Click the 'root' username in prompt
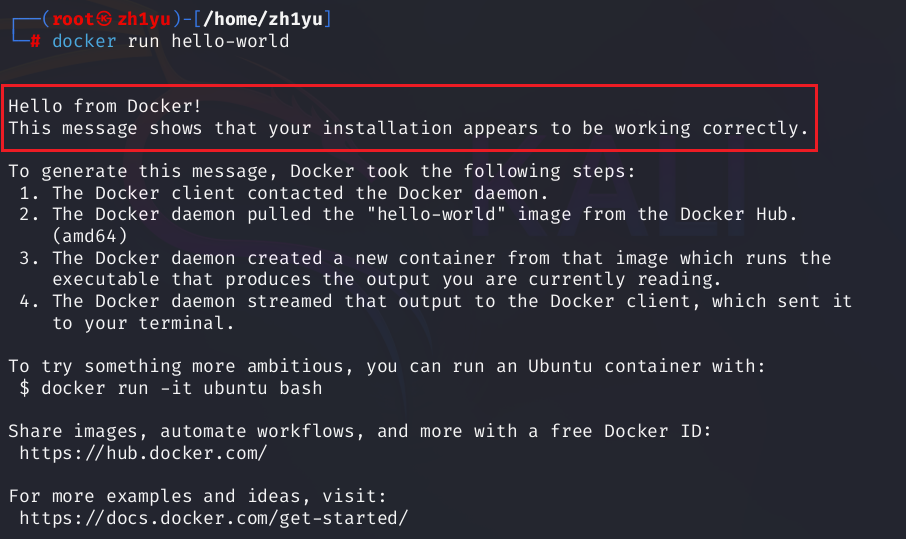 [x=75, y=19]
